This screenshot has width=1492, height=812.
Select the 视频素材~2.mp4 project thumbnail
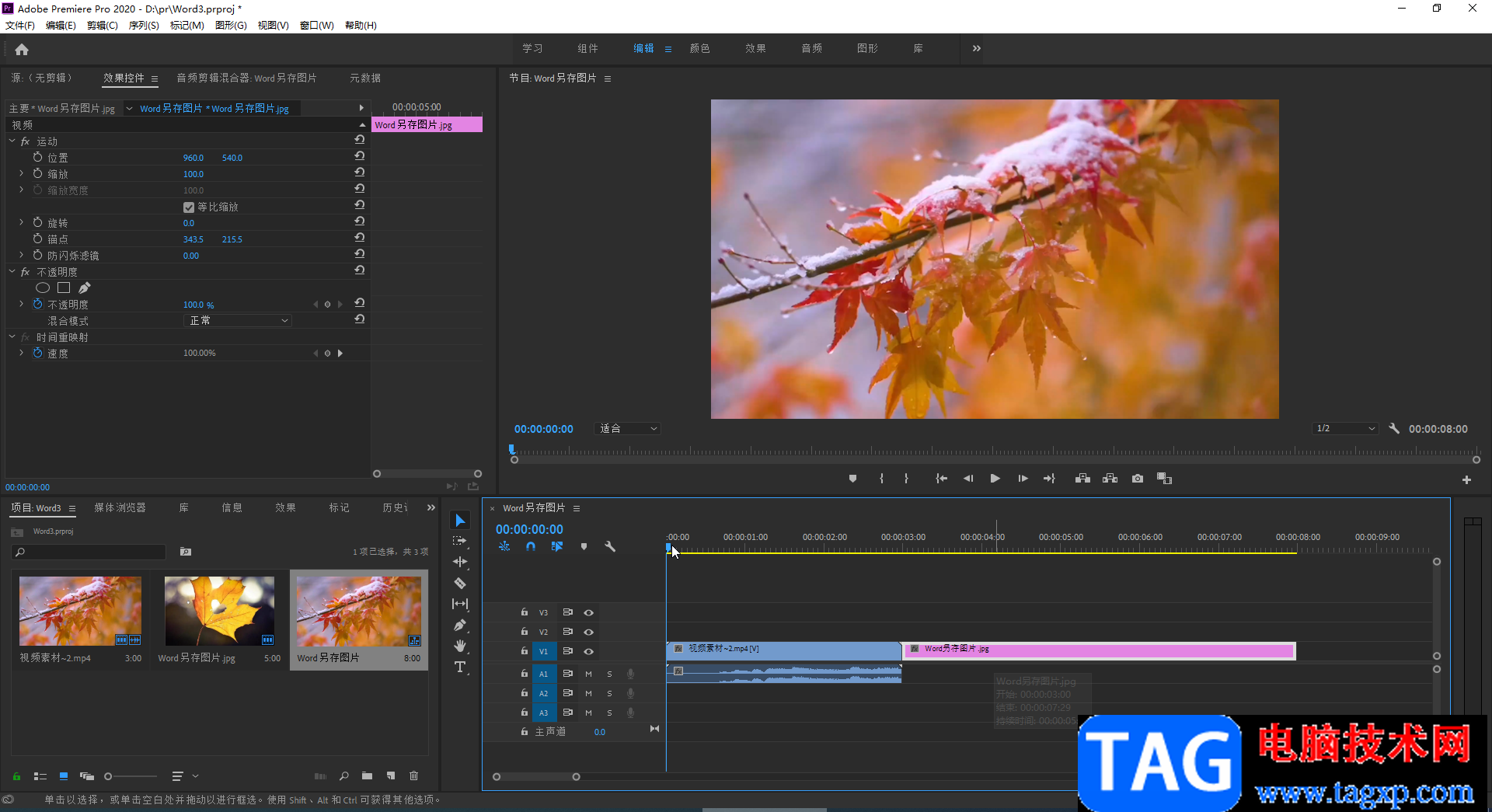tap(80, 611)
